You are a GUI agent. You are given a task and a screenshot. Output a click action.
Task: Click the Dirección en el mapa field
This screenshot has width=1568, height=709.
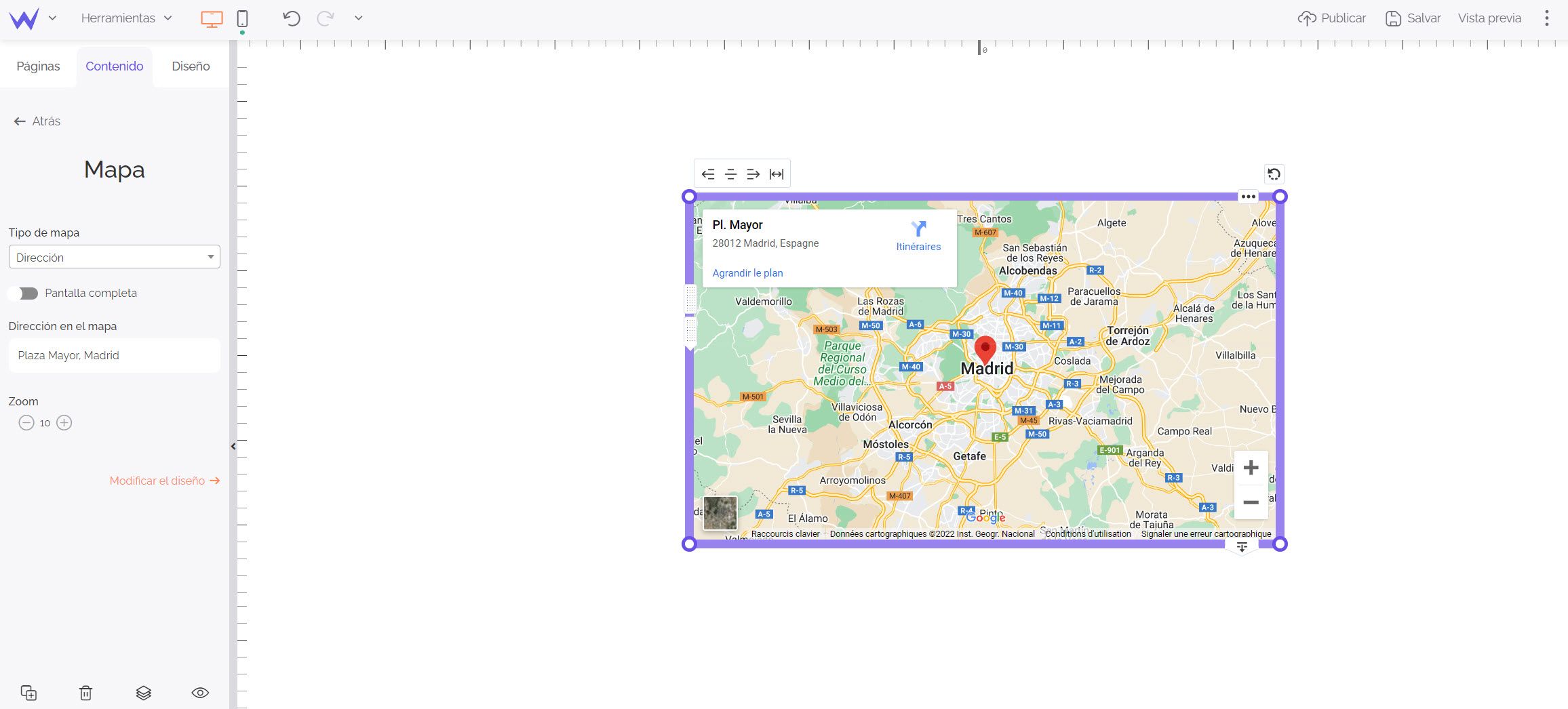[115, 355]
